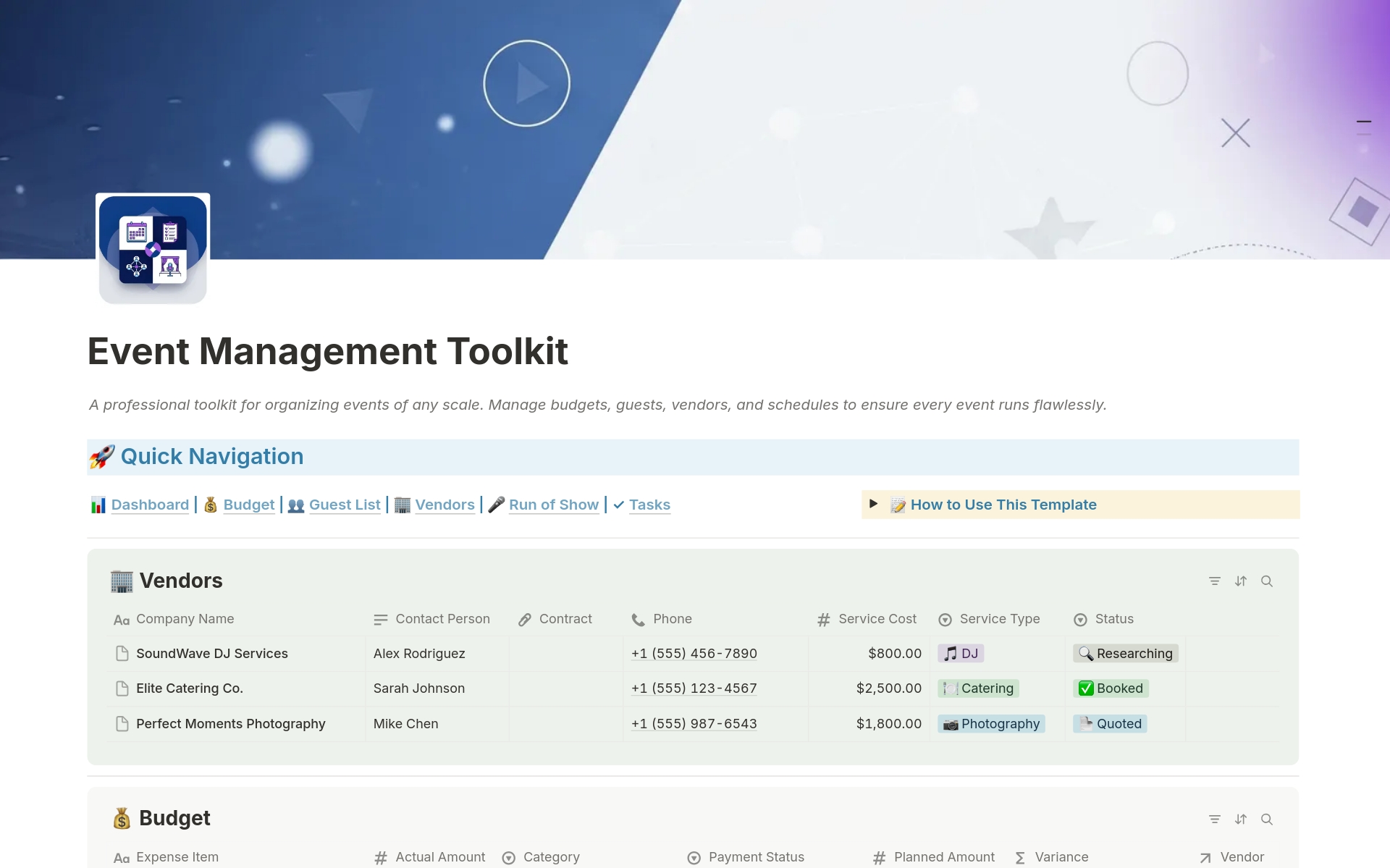Open the Run of Show link

(554, 505)
